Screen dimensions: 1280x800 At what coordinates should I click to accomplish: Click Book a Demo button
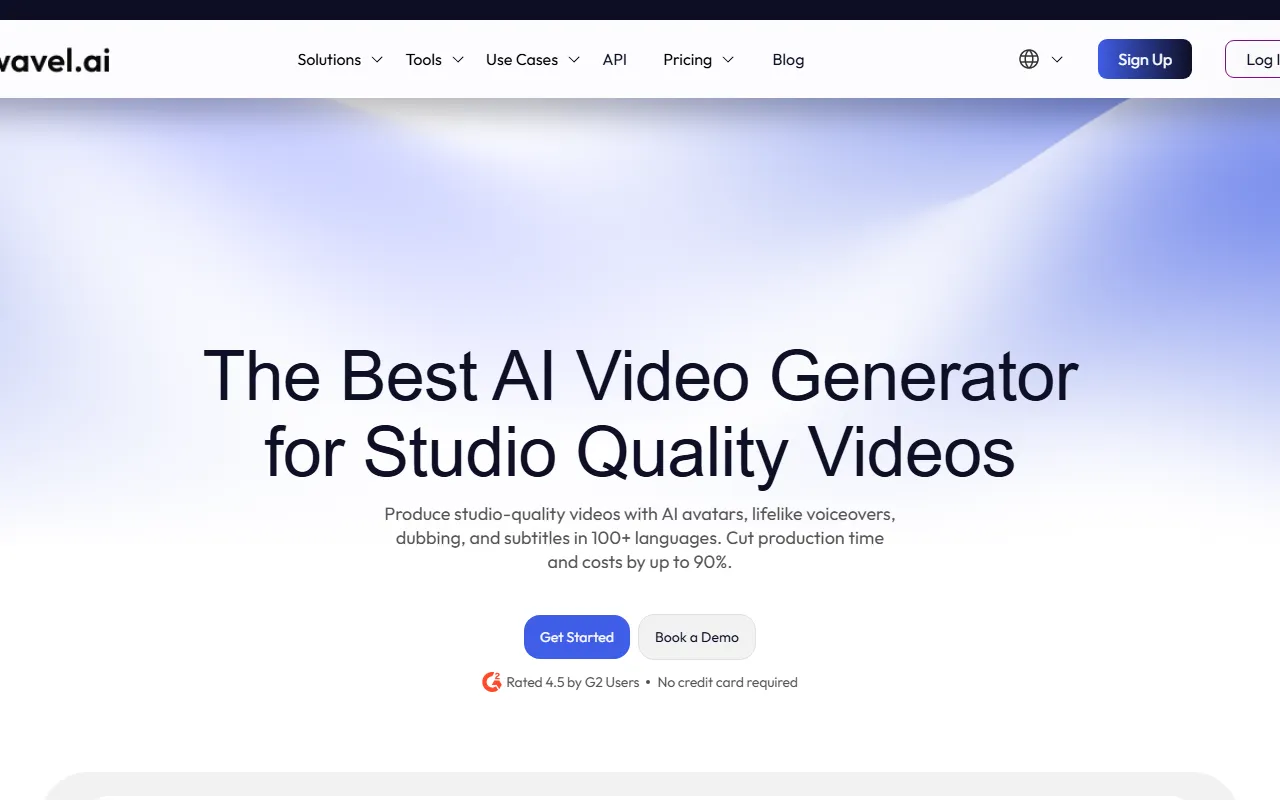697,637
